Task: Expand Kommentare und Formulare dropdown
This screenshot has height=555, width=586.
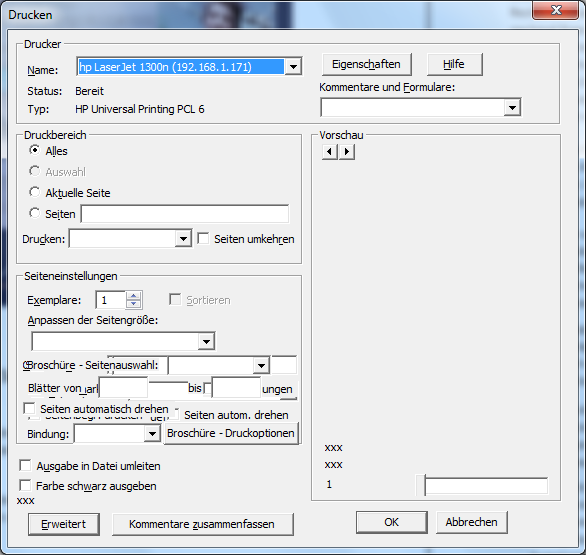Action: pos(512,108)
